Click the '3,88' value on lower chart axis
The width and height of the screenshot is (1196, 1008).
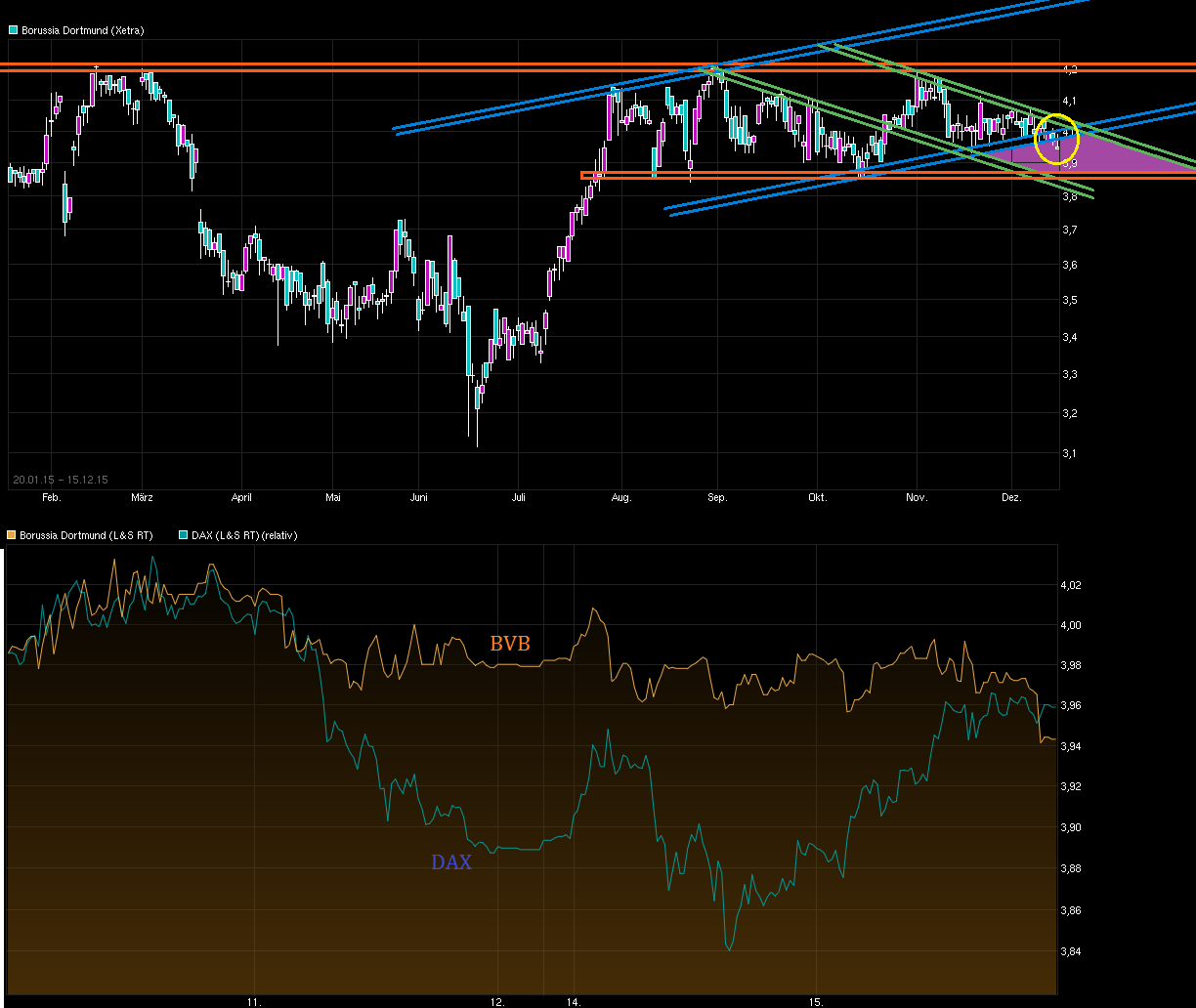(x=1073, y=868)
